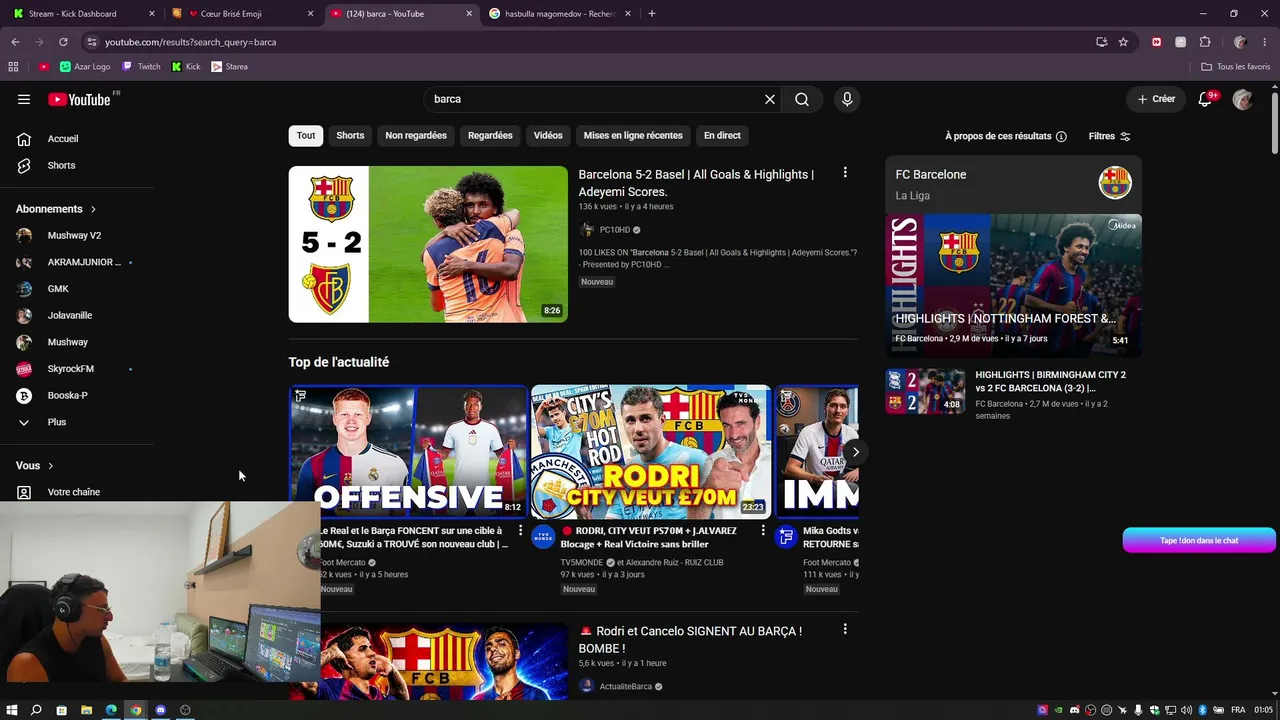Open the Mushway V2 subscription
This screenshot has width=1280, height=720.
(x=76, y=235)
